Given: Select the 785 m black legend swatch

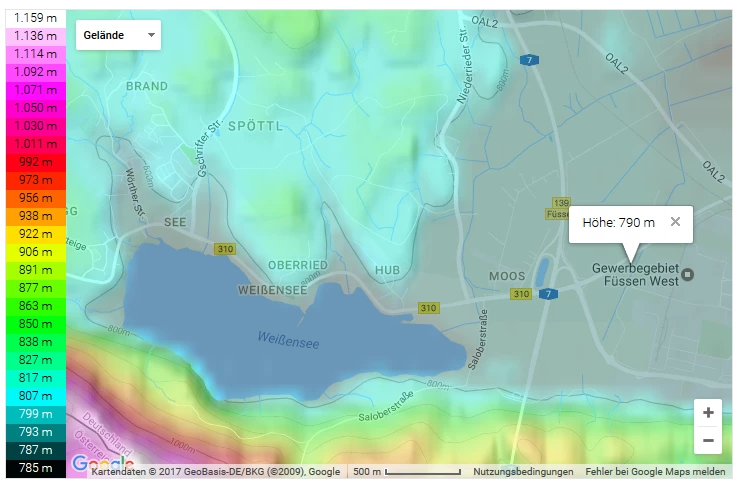Looking at the screenshot, I should [x=35, y=468].
